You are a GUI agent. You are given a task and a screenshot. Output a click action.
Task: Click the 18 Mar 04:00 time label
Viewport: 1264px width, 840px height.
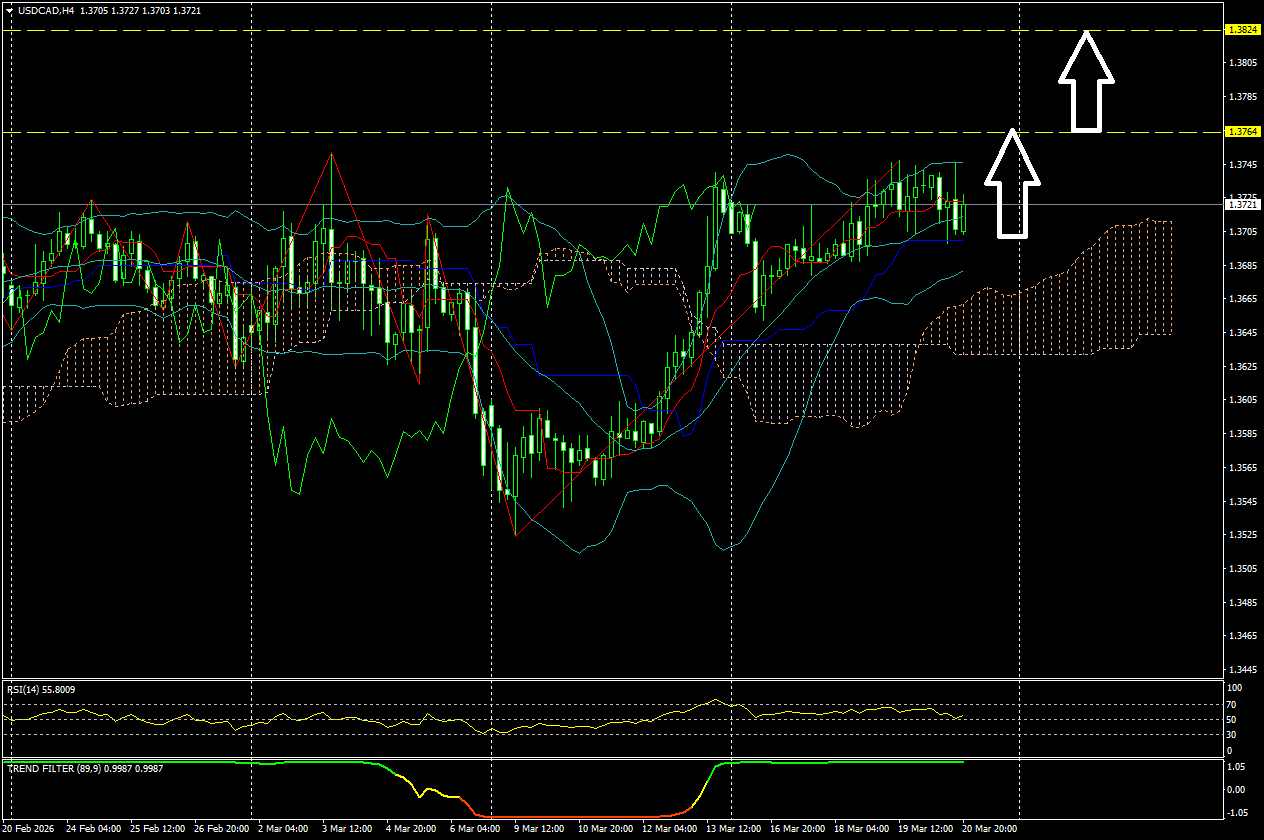click(x=861, y=829)
